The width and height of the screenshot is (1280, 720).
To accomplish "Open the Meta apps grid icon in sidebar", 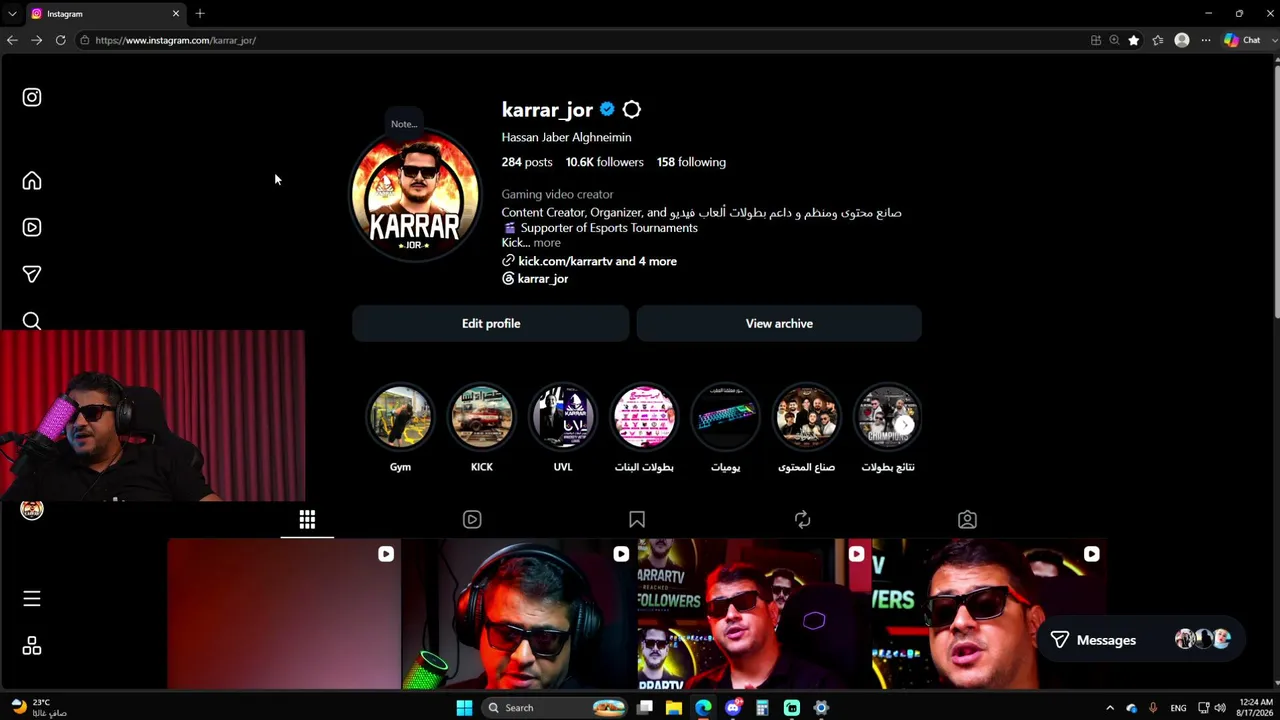I will click(32, 646).
